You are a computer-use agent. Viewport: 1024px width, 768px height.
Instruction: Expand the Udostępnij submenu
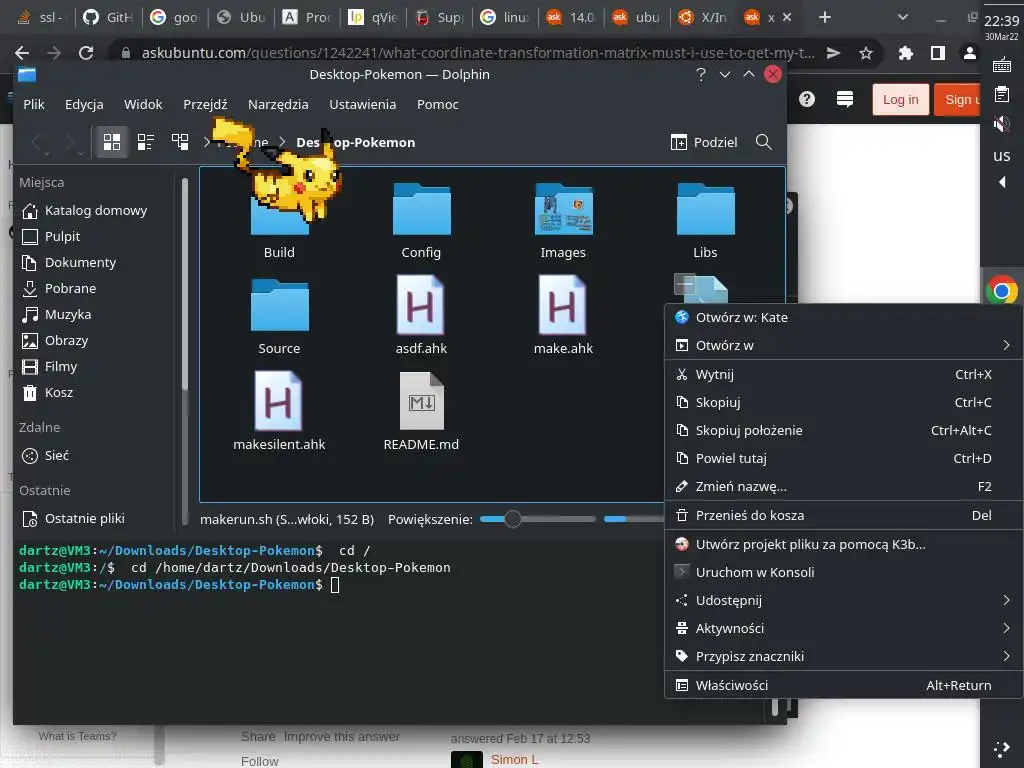pyautogui.click(x=844, y=600)
